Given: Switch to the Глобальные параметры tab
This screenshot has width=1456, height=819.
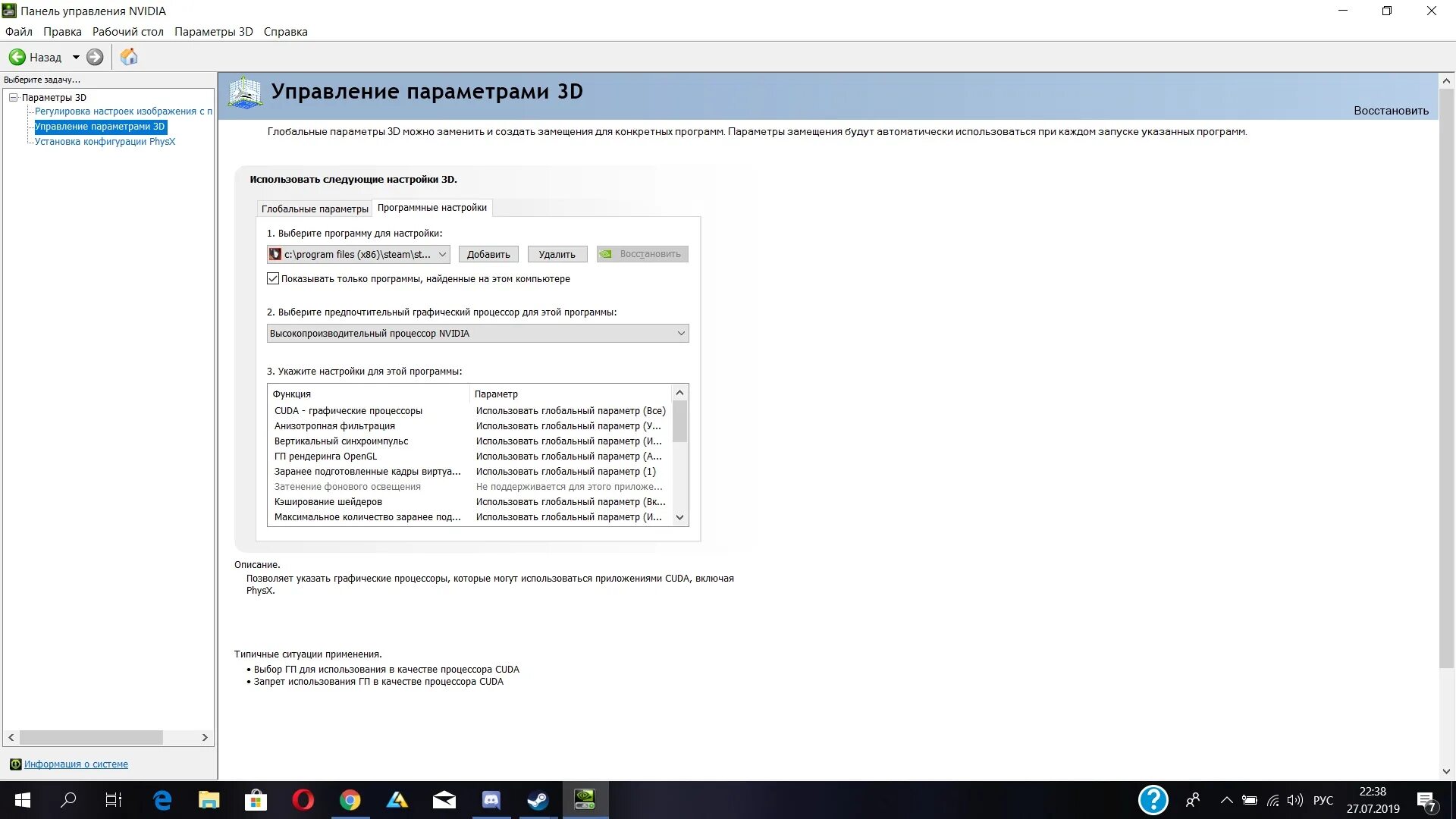Looking at the screenshot, I should [314, 209].
